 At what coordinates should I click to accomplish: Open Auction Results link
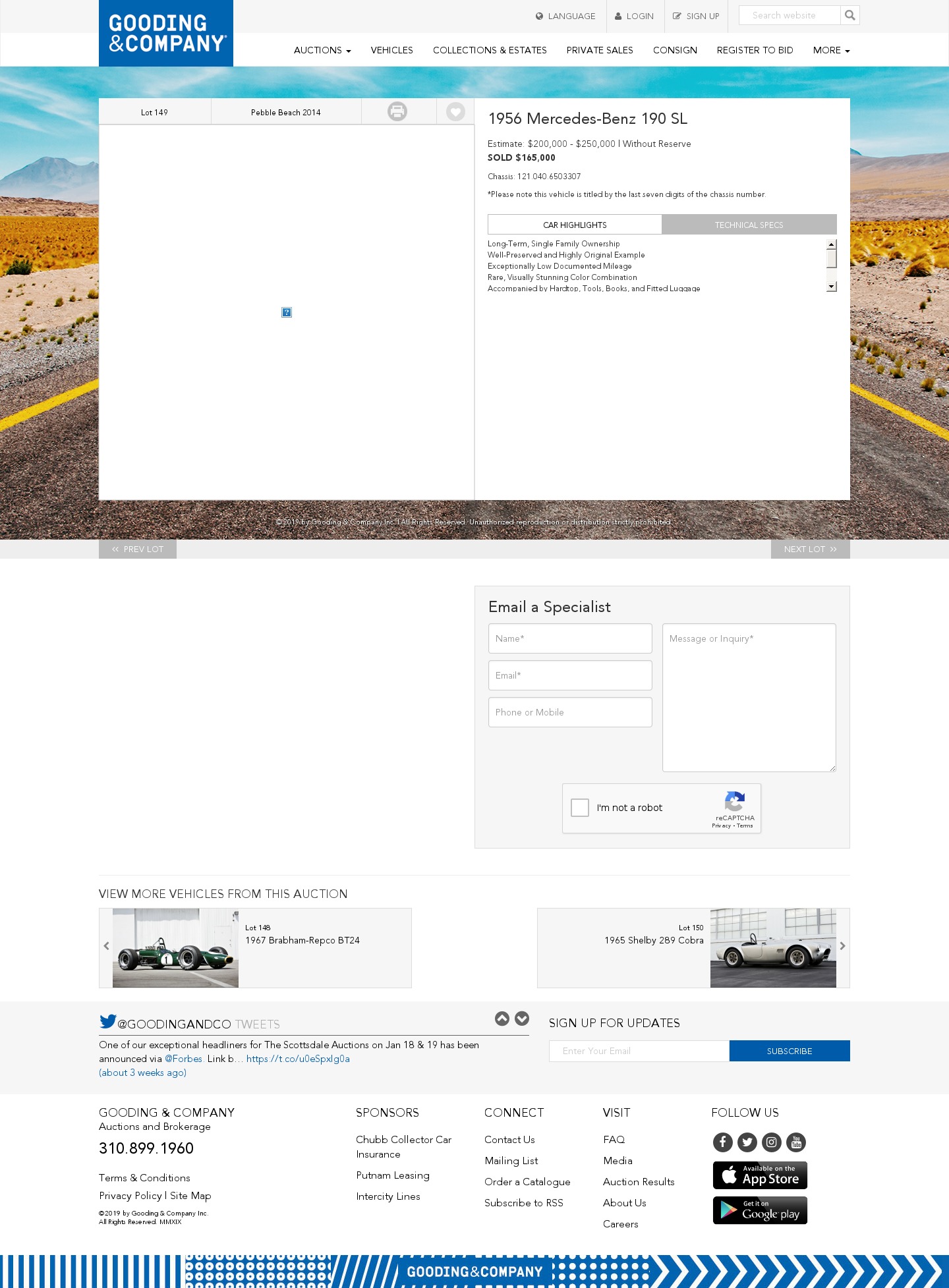pos(639,1182)
